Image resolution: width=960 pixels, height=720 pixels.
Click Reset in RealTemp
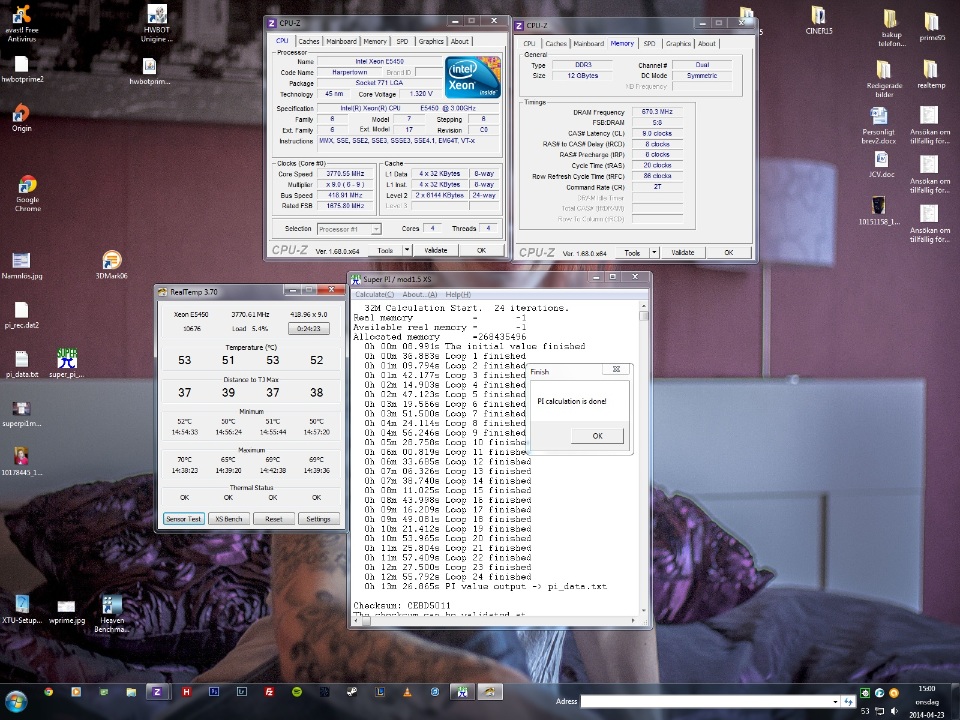(274, 519)
